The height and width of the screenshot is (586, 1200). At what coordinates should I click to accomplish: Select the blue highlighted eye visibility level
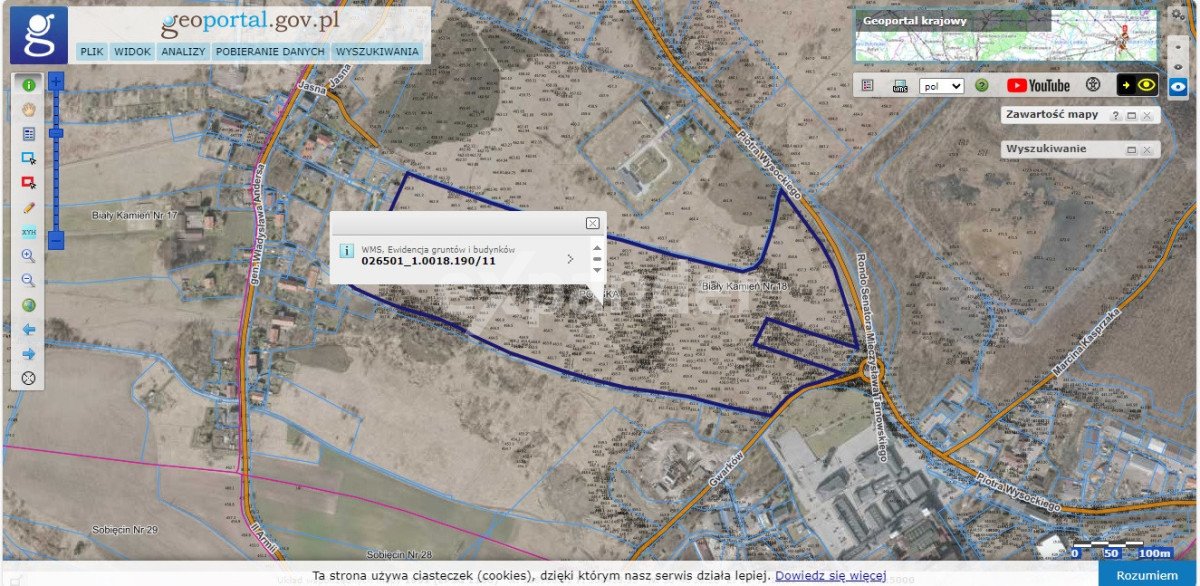(x=1179, y=86)
